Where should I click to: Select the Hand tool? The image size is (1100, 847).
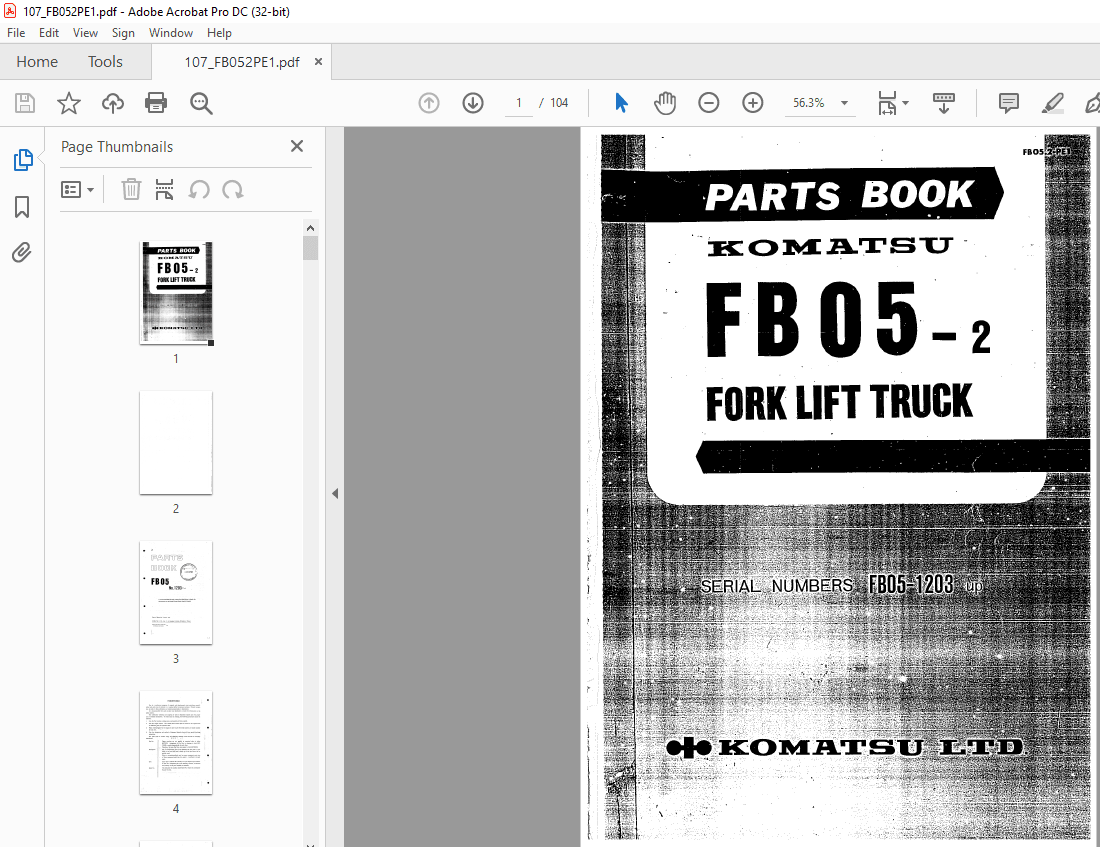click(664, 103)
